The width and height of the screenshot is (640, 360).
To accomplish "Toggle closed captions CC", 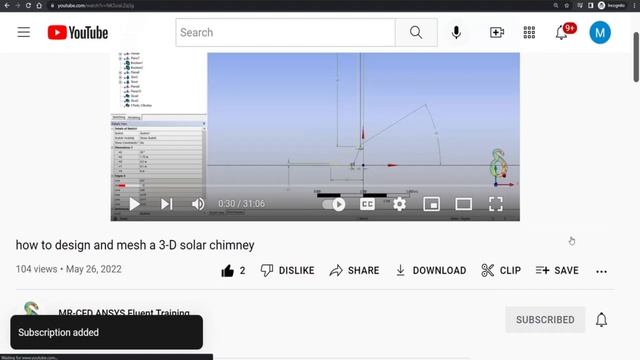I will [367, 204].
